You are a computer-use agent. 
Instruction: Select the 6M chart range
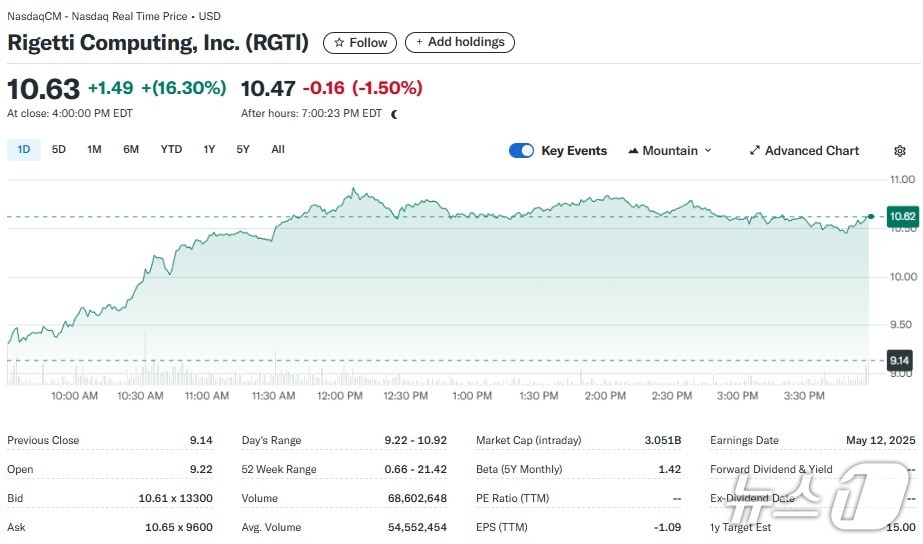coord(131,150)
